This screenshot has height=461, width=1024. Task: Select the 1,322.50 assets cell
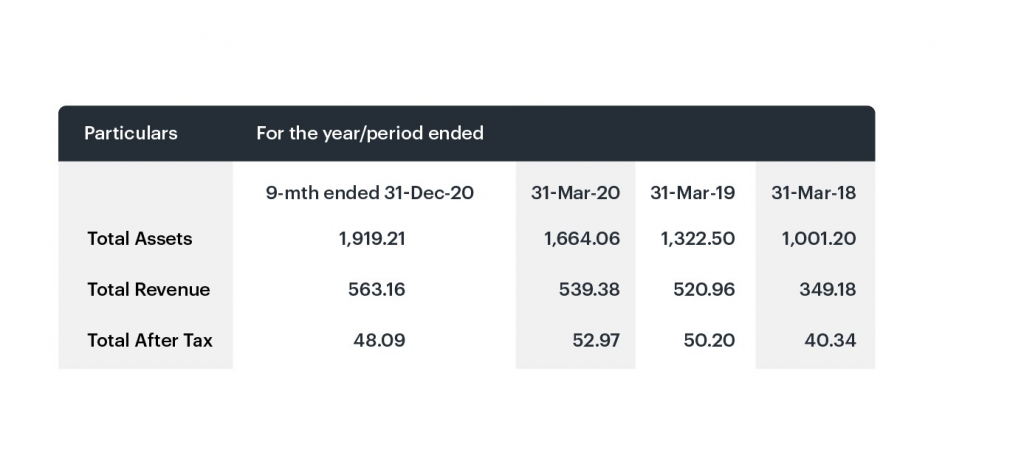pos(698,239)
